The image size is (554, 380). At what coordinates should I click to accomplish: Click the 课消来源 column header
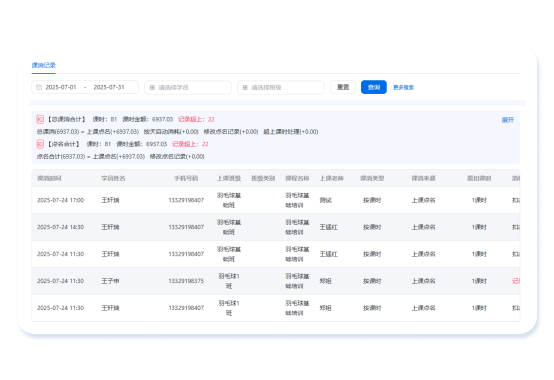(423, 178)
